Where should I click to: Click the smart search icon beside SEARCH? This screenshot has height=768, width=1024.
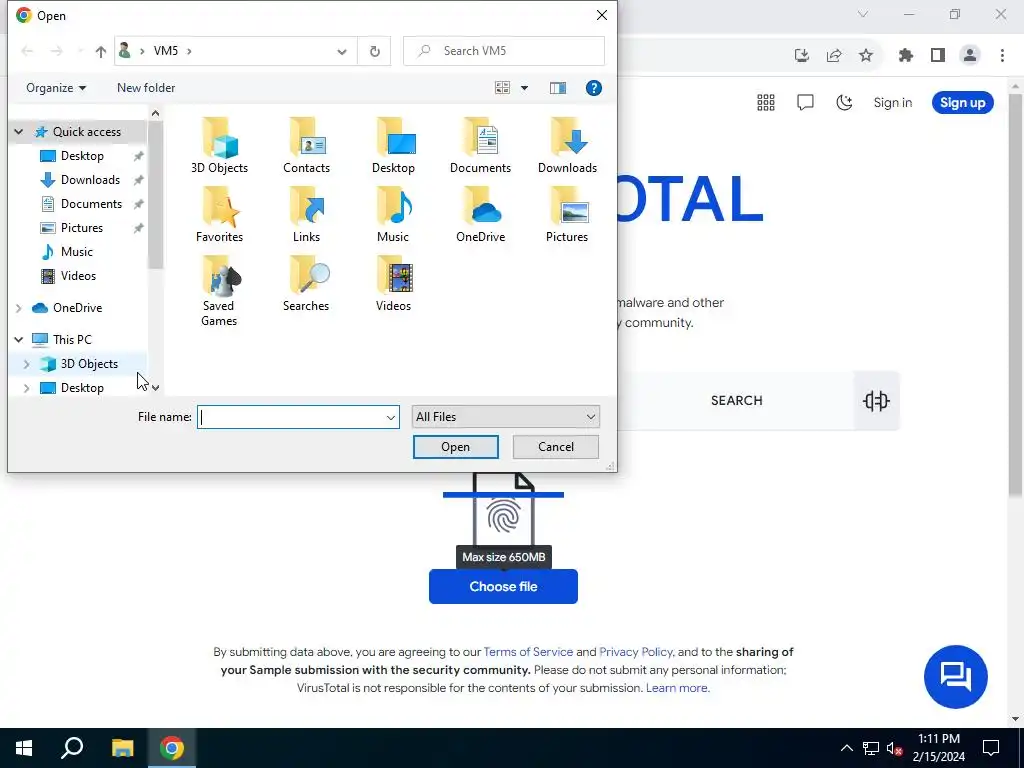(x=876, y=400)
